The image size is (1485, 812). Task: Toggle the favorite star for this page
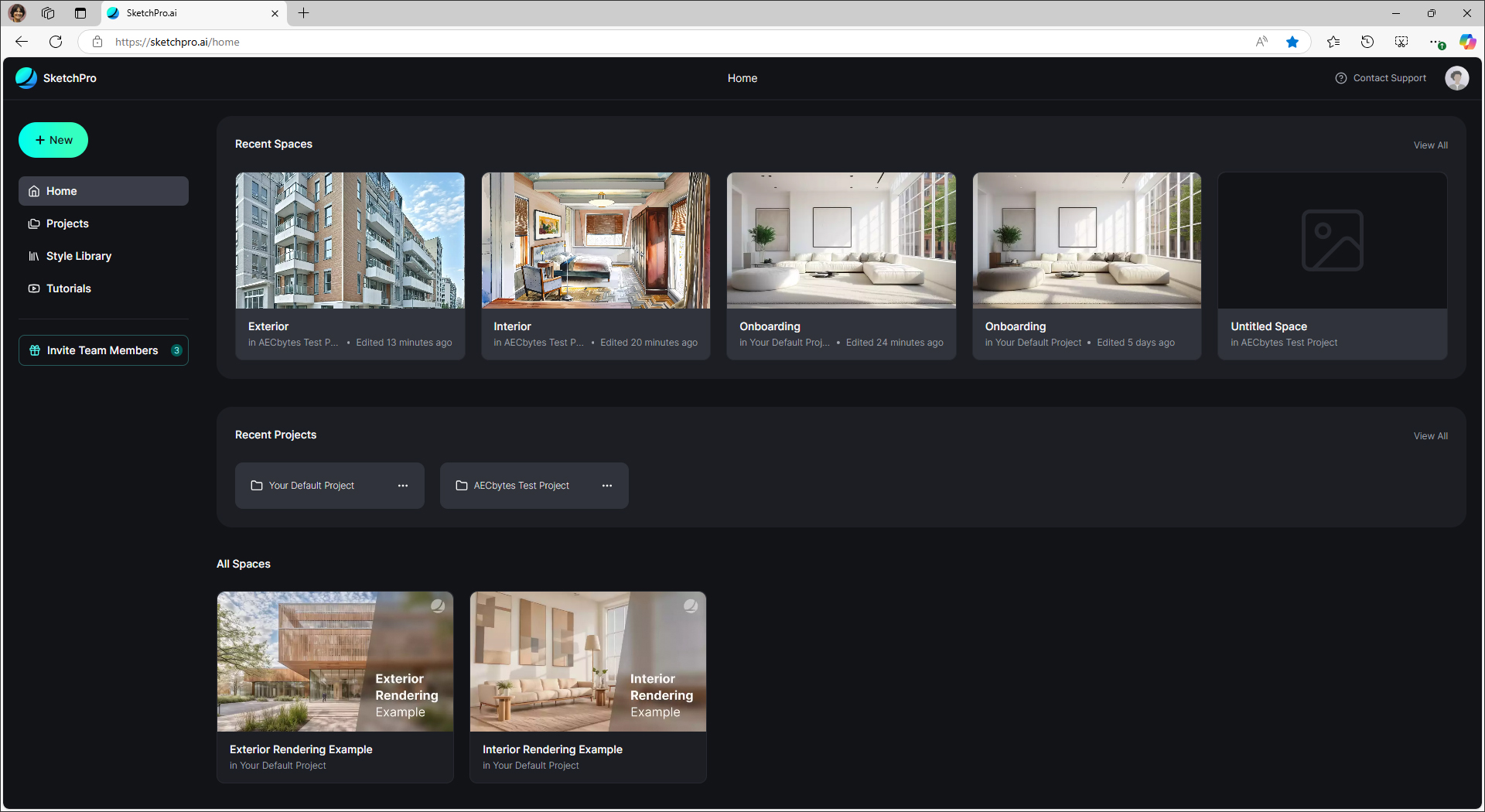pos(1292,42)
